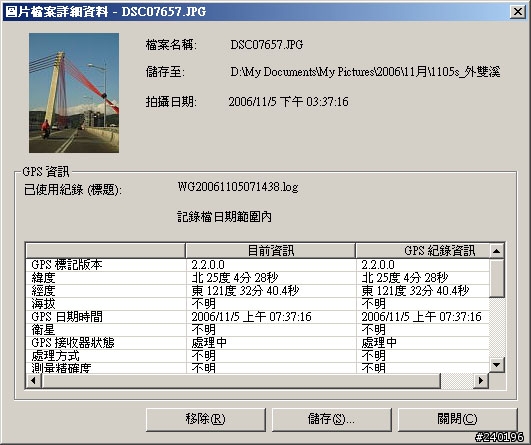531x445 pixels.
Task: Select the 衛星 row label
Action: 43,330
